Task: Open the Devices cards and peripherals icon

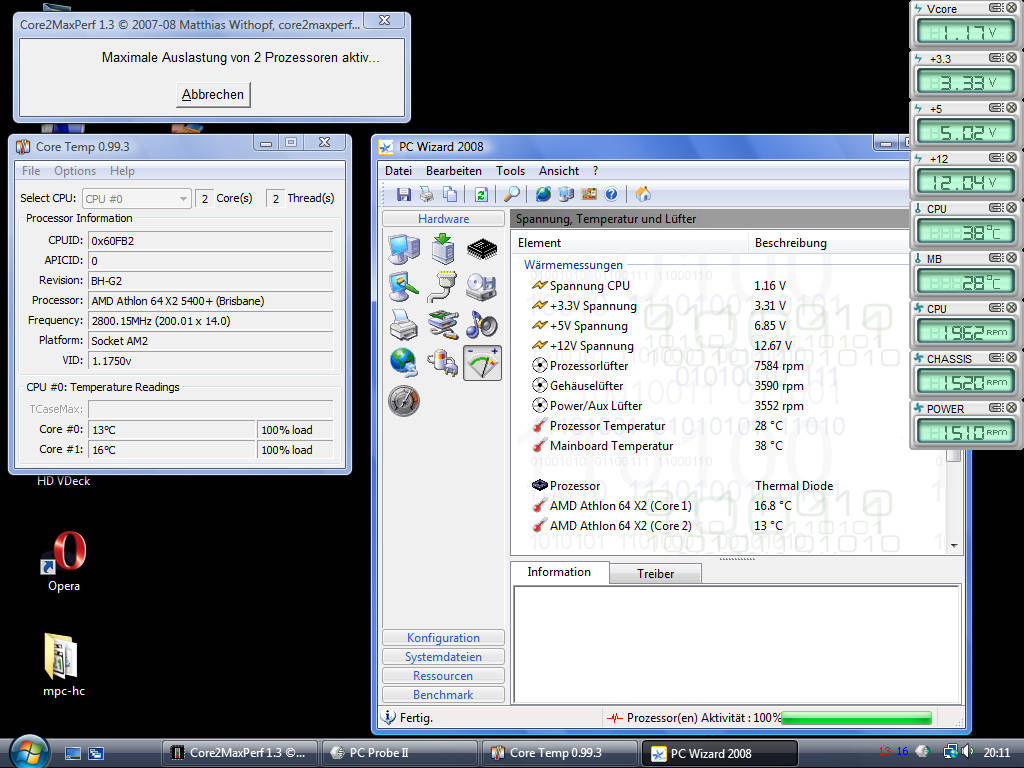Action: 443,325
